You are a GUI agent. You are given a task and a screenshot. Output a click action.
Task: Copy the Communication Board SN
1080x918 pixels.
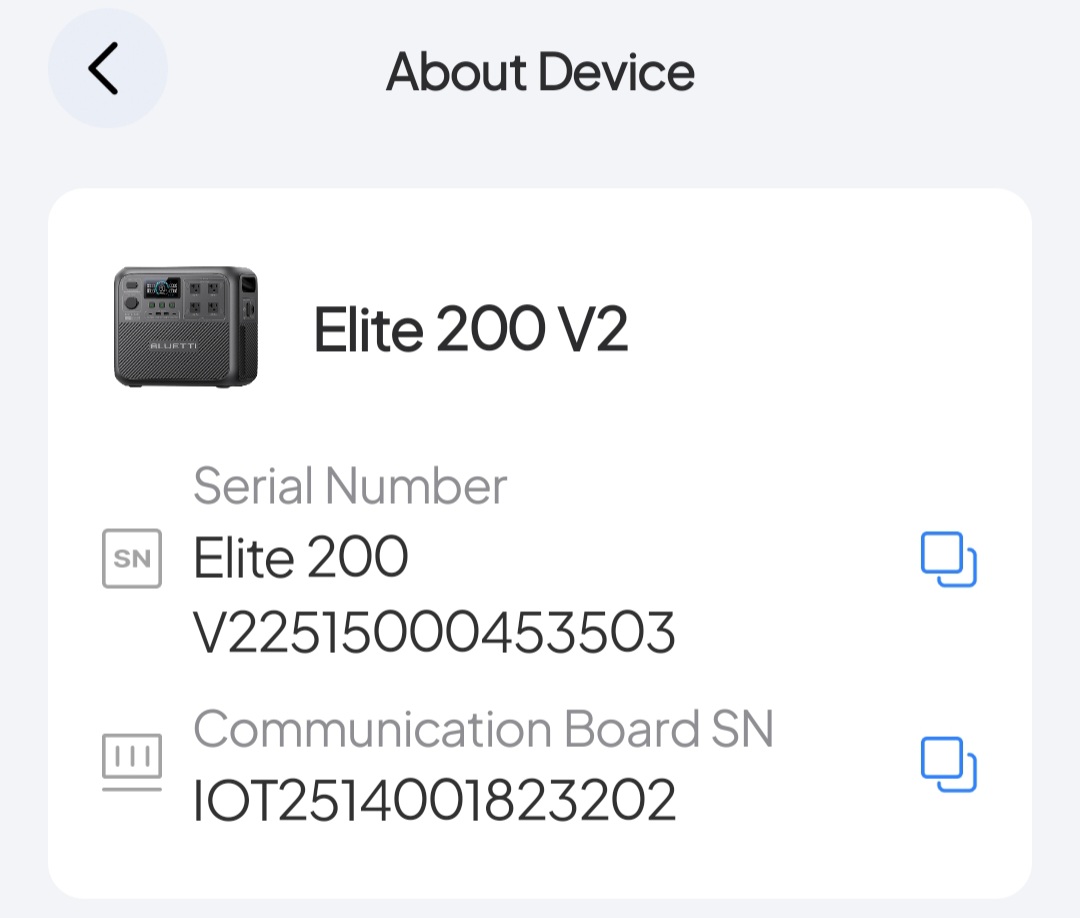coord(948,764)
